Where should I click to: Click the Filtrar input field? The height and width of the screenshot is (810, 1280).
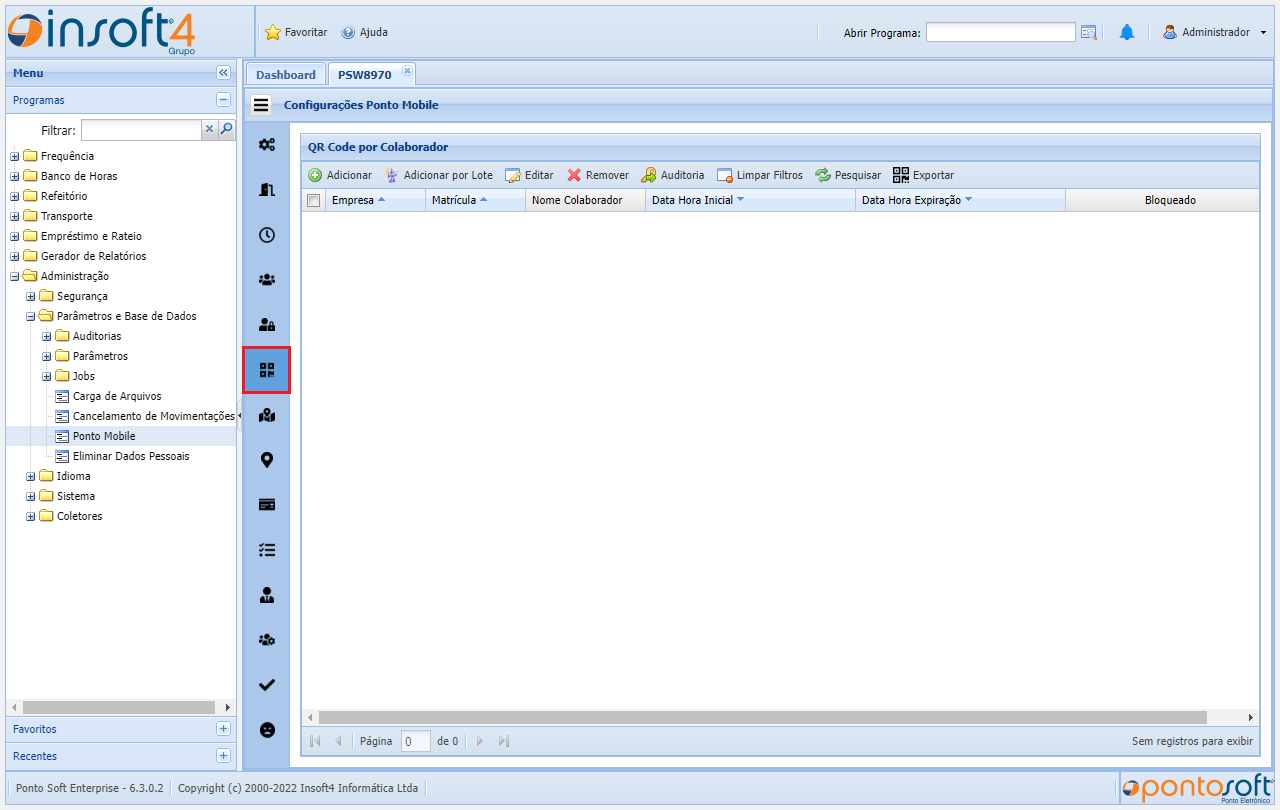(x=141, y=130)
